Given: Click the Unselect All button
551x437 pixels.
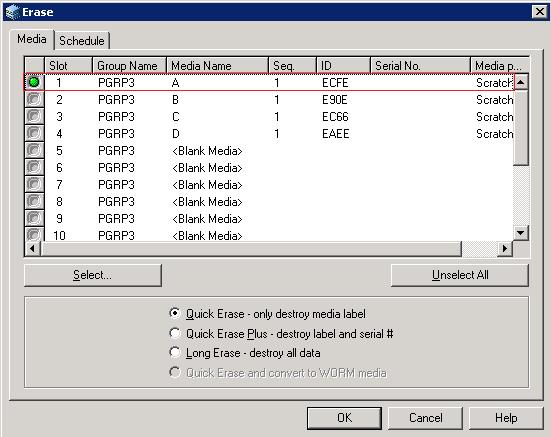Looking at the screenshot, I should coord(460,275).
